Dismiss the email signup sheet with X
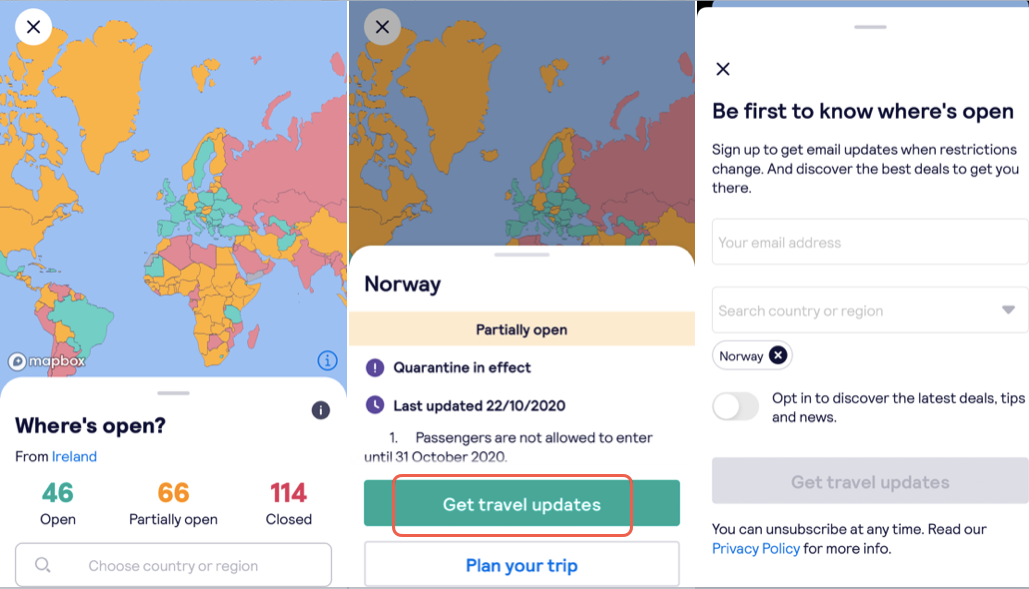 (x=723, y=69)
